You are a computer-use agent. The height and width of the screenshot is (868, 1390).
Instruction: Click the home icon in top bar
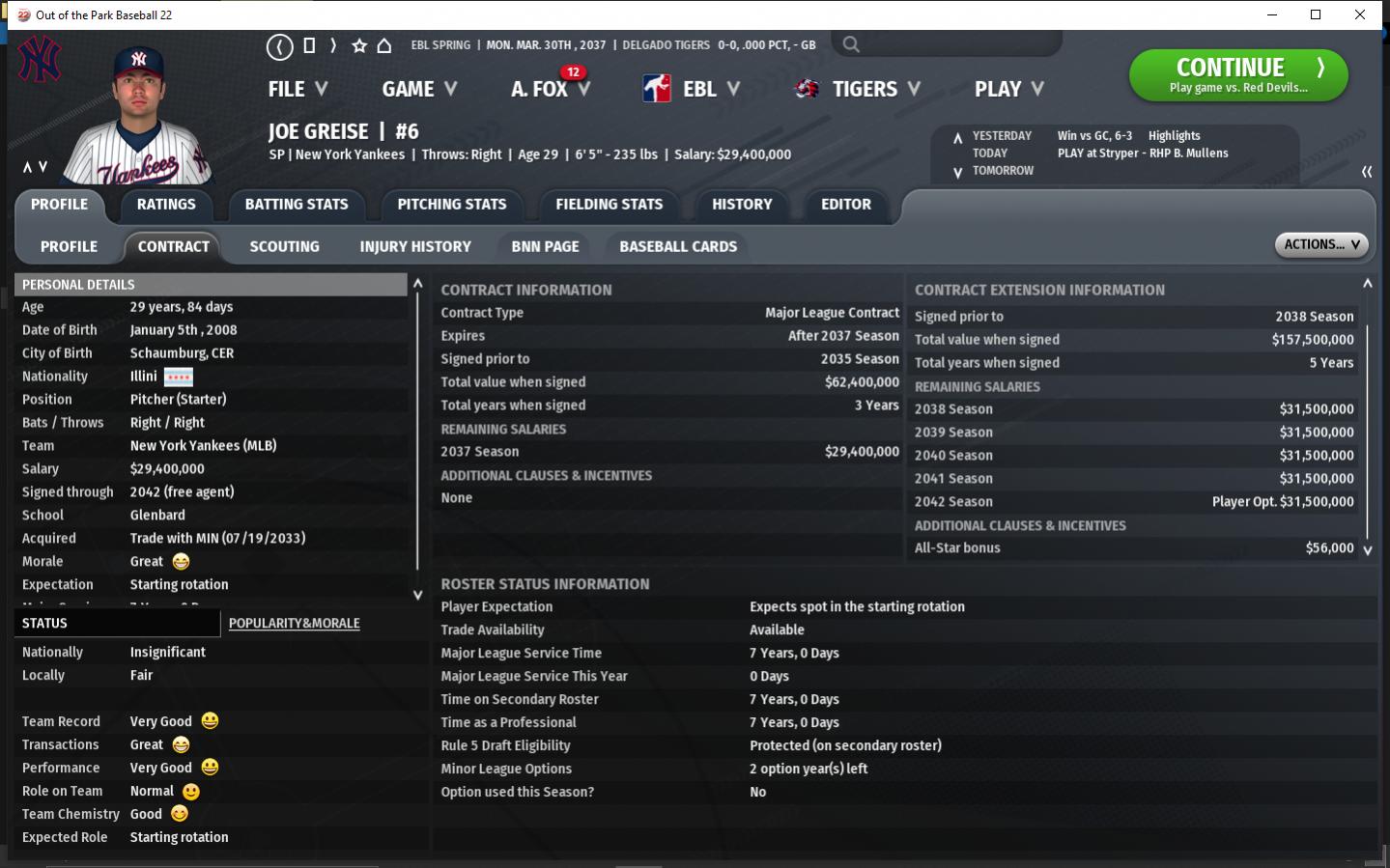[x=383, y=45]
